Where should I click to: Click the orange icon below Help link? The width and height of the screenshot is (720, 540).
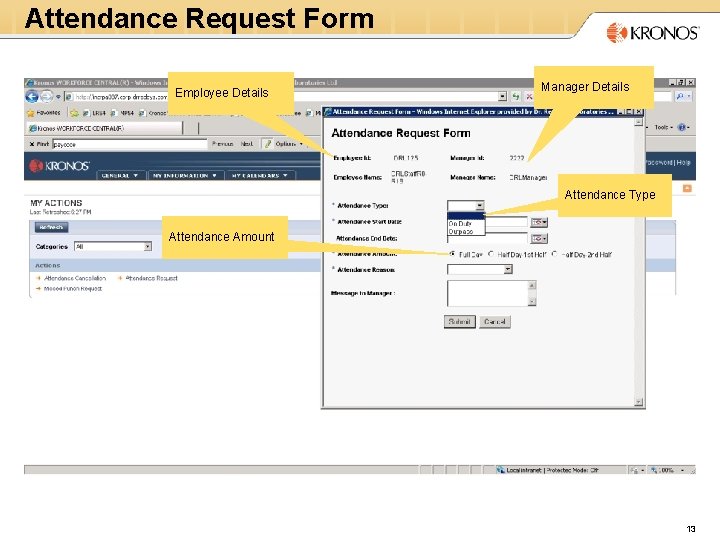click(687, 188)
